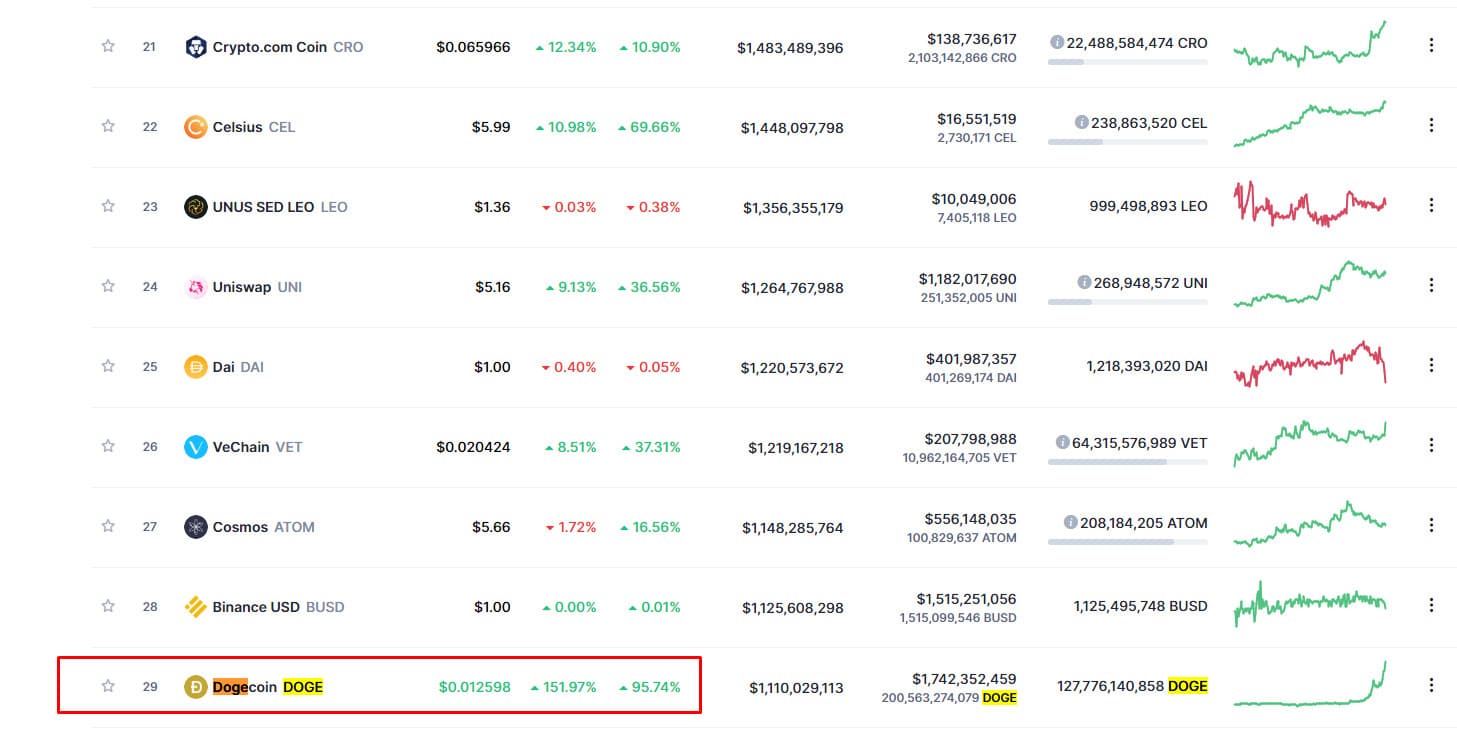Viewport: 1457px width, 732px height.
Task: Click Cosmos's 1.72% daily decline
Action: [x=571, y=527]
